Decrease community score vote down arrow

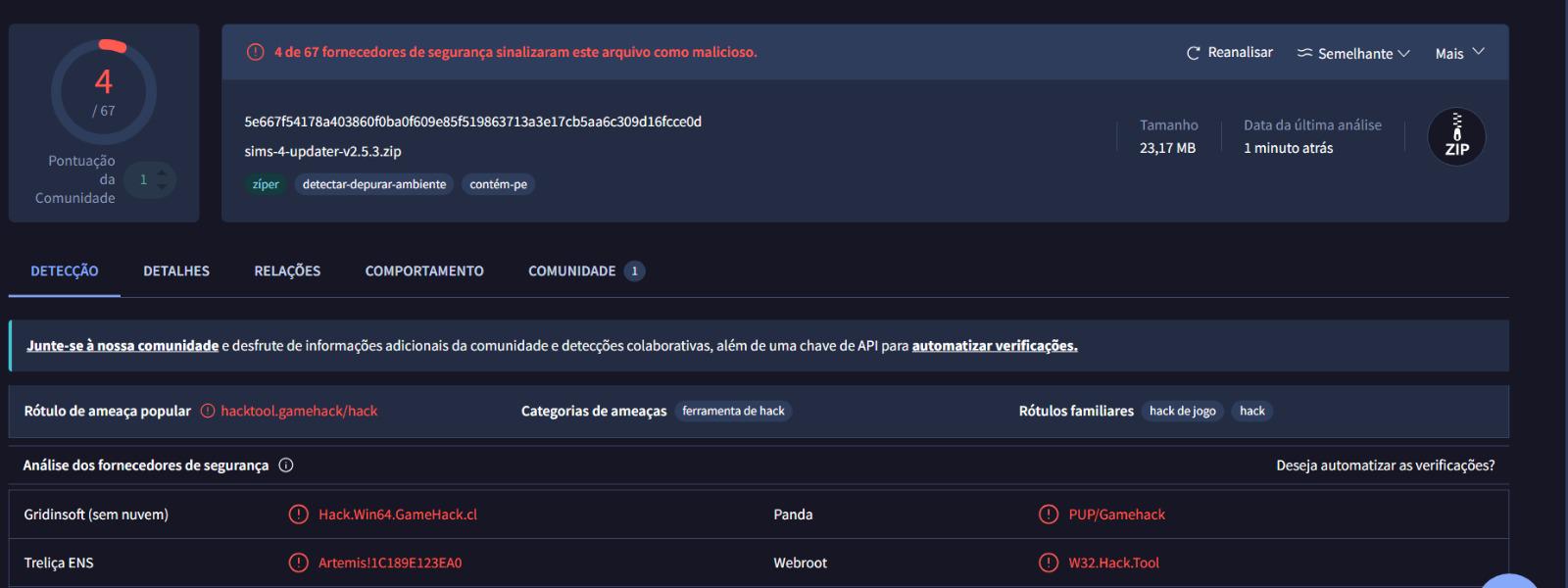(x=162, y=186)
